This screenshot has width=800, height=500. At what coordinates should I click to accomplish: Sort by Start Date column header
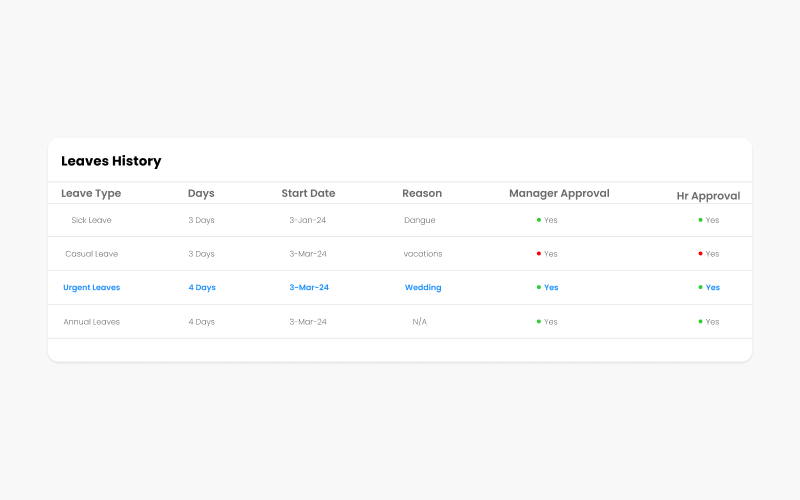(308, 193)
